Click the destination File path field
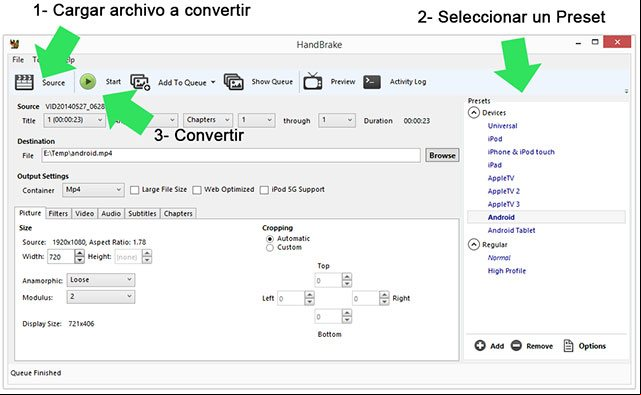 231,155
